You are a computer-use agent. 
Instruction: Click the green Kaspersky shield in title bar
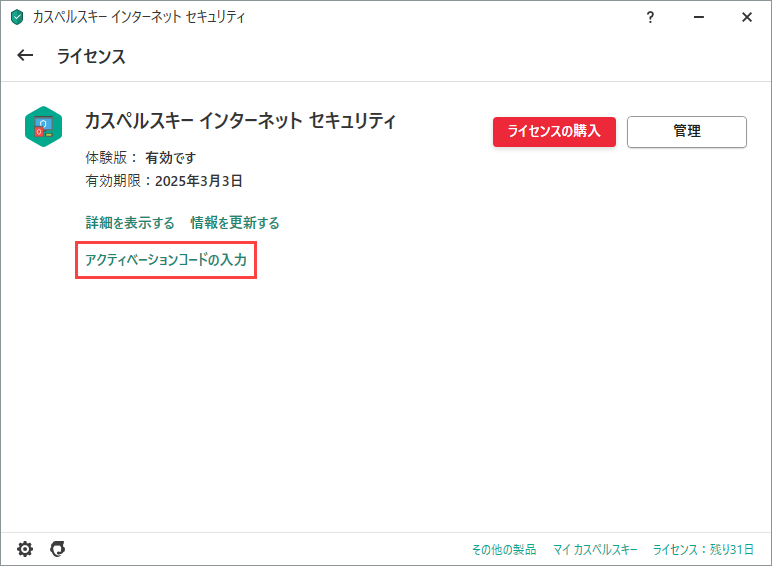pyautogui.click(x=17, y=17)
